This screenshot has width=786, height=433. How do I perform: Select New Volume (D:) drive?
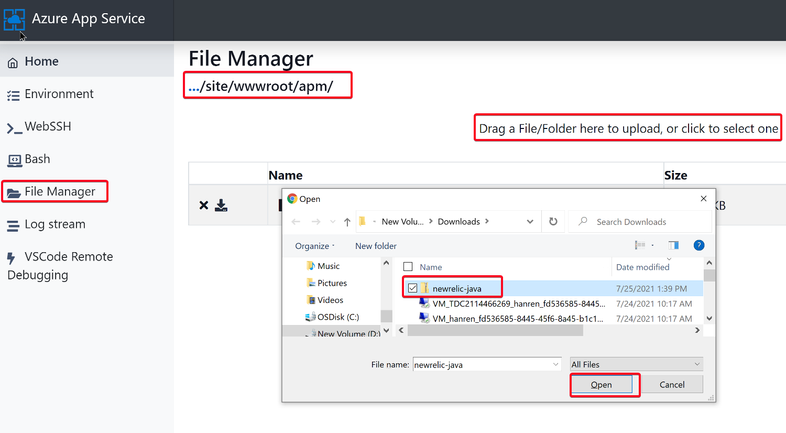pyautogui.click(x=343, y=333)
